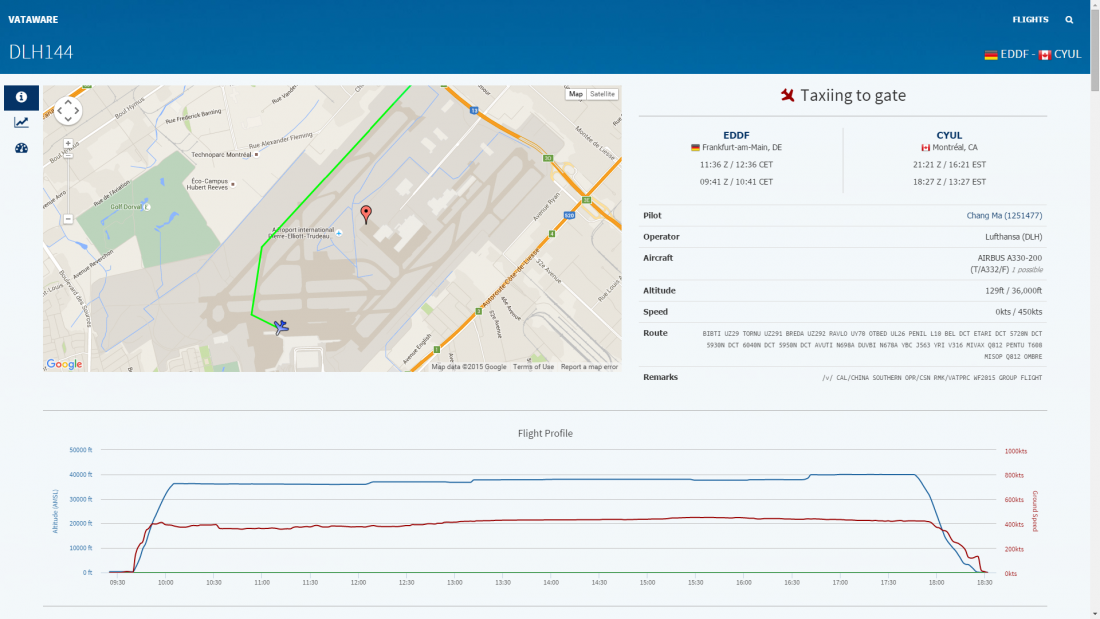The width and height of the screenshot is (1100, 619).
Task: Click the EDDF departure airport heading
Action: point(736,135)
